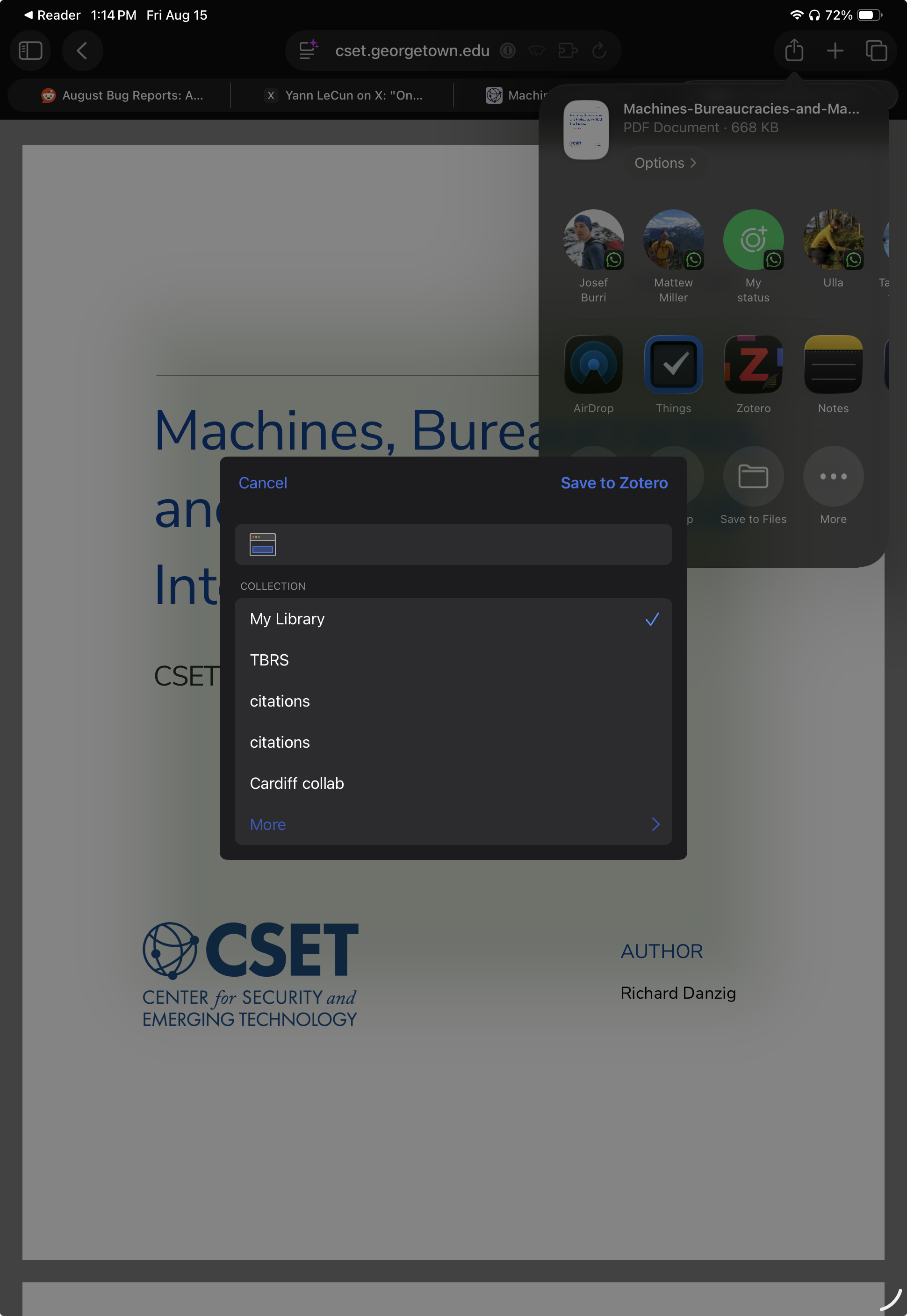Viewport: 907px width, 1316px height.
Task: Share to Josef Burri WhatsApp contact
Action: 593,240
